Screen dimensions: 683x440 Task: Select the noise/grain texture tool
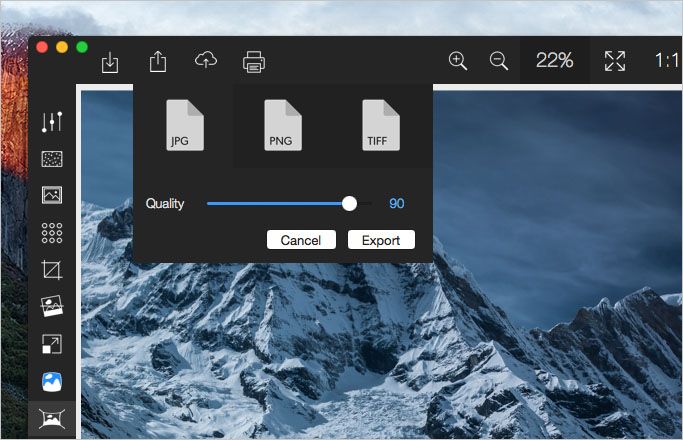coord(52,159)
